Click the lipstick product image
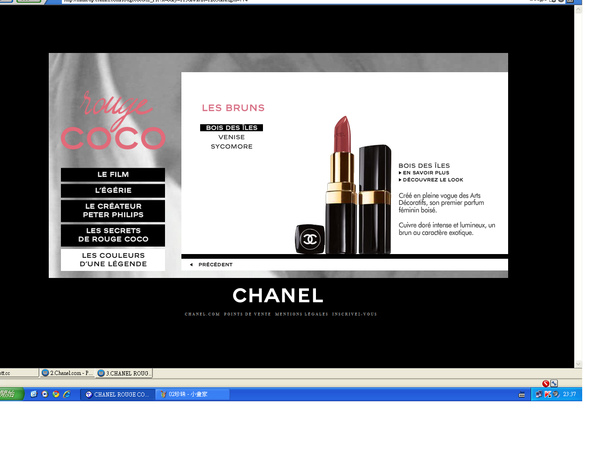The image size is (600, 450). tap(344, 186)
